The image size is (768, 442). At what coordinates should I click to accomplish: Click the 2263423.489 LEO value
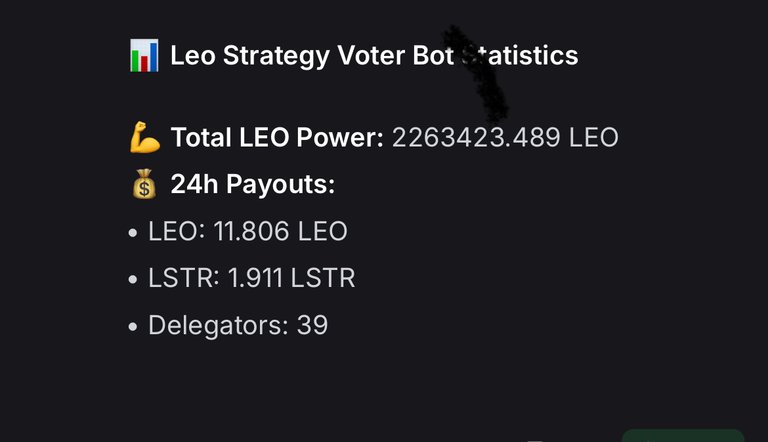tap(505, 137)
